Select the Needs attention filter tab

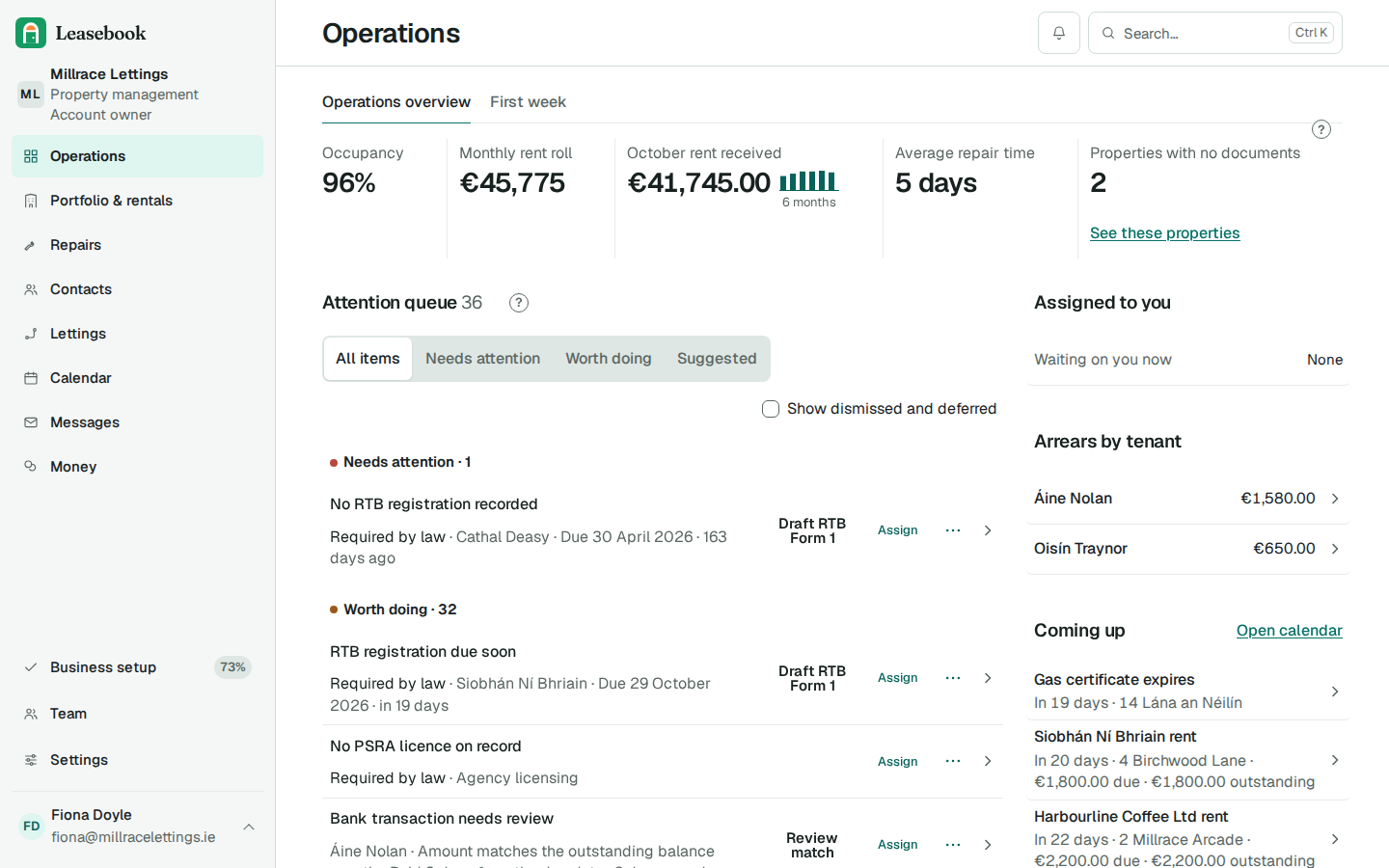coord(482,359)
